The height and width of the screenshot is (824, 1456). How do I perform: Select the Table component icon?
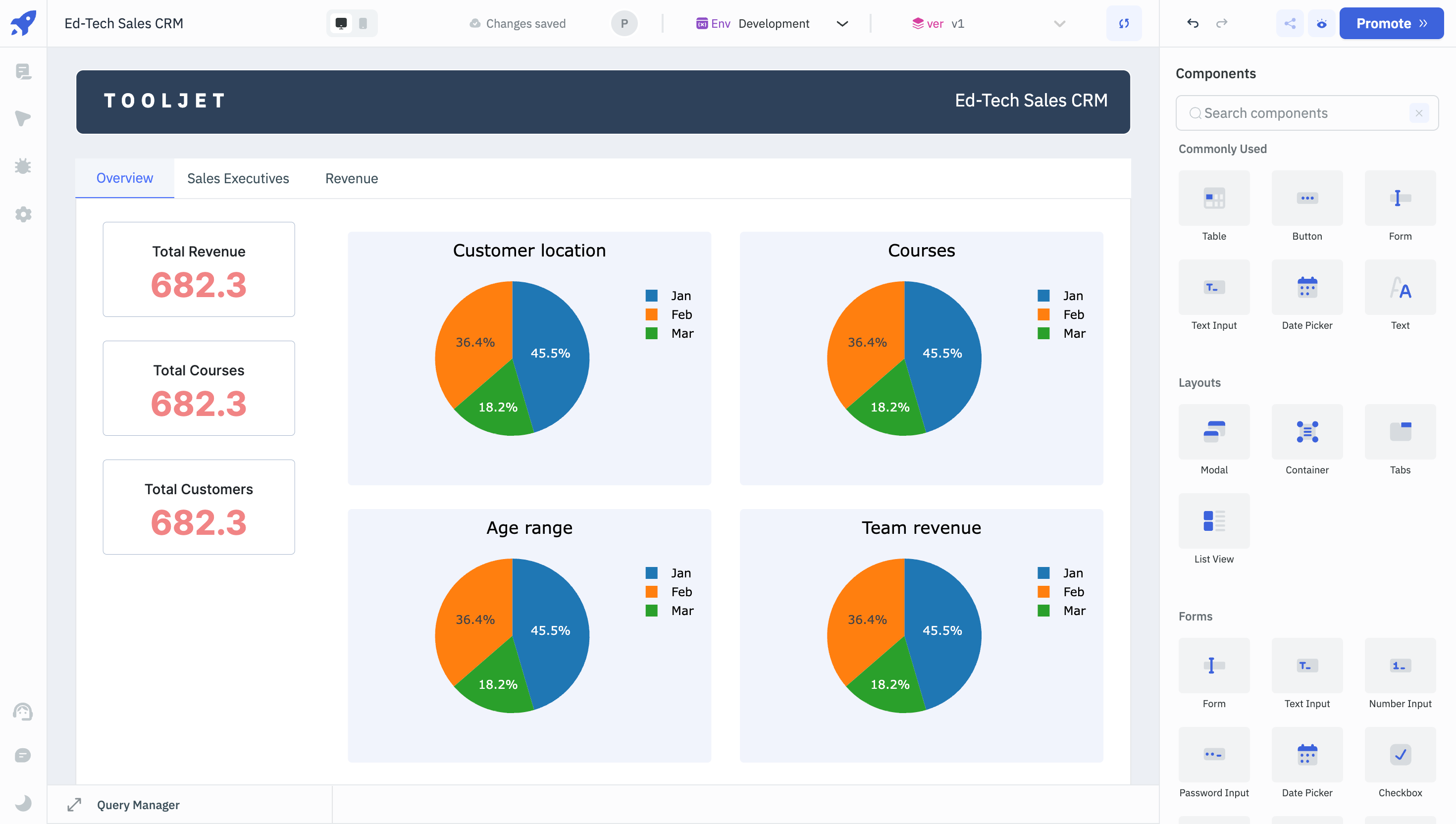click(x=1214, y=199)
